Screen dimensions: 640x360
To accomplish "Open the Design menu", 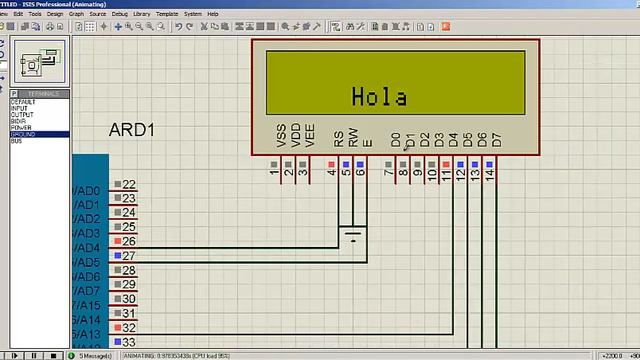I will click(x=55, y=14).
